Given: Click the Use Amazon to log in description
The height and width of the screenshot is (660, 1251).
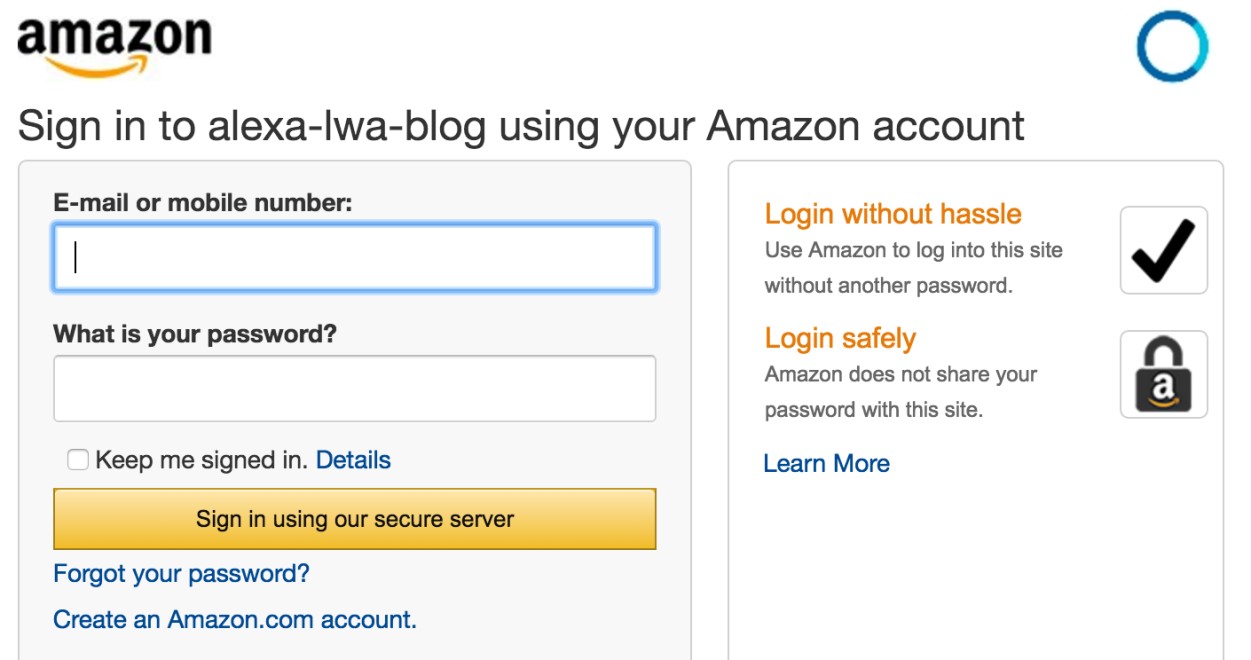Looking at the screenshot, I should [x=913, y=267].
